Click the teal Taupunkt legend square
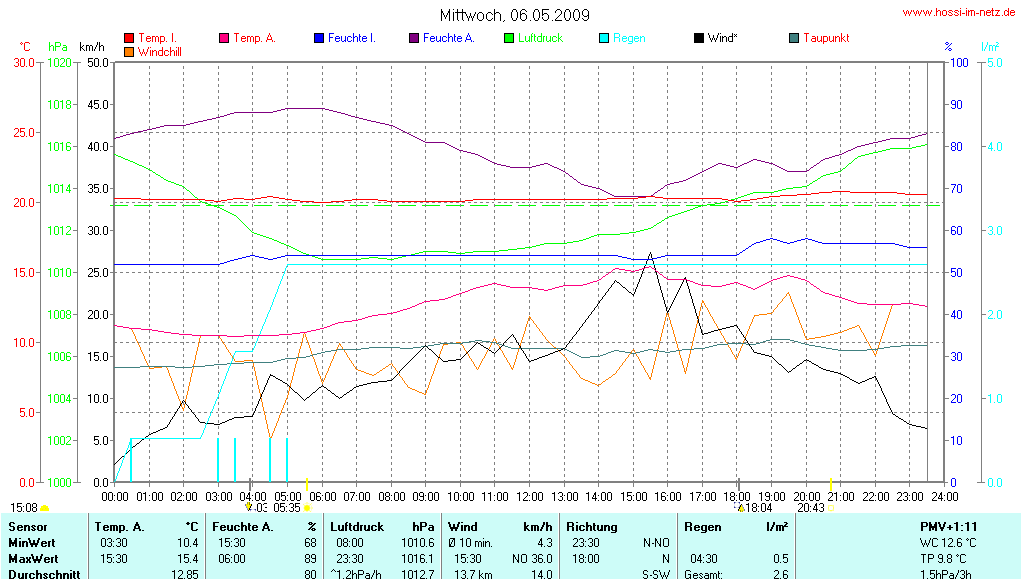Image resolution: width=1021 pixels, height=579 pixels. click(793, 38)
